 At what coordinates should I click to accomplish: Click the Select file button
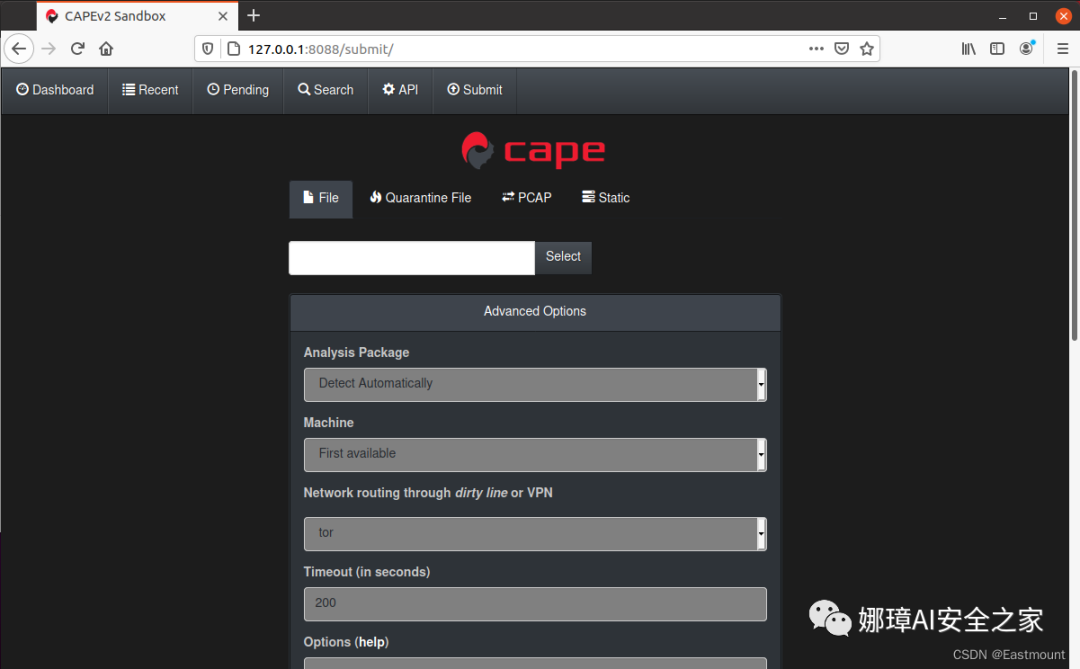[563, 257]
